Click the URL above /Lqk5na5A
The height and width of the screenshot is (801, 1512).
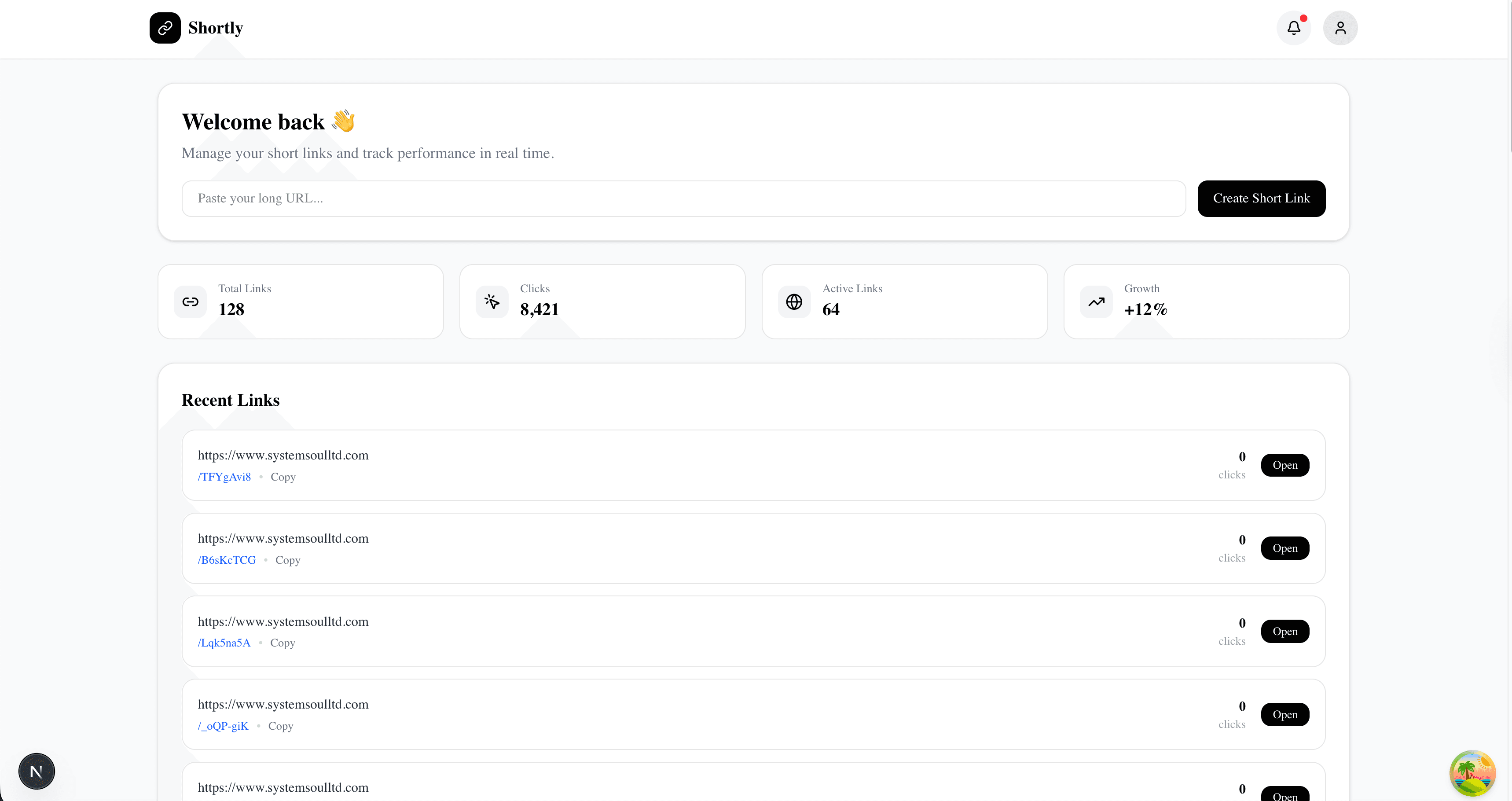(283, 621)
